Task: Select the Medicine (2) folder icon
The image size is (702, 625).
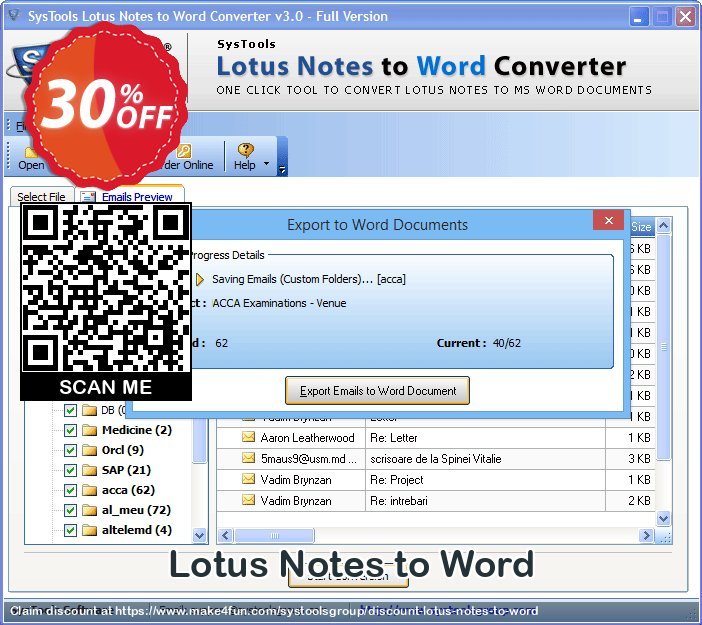Action: pyautogui.click(x=90, y=430)
